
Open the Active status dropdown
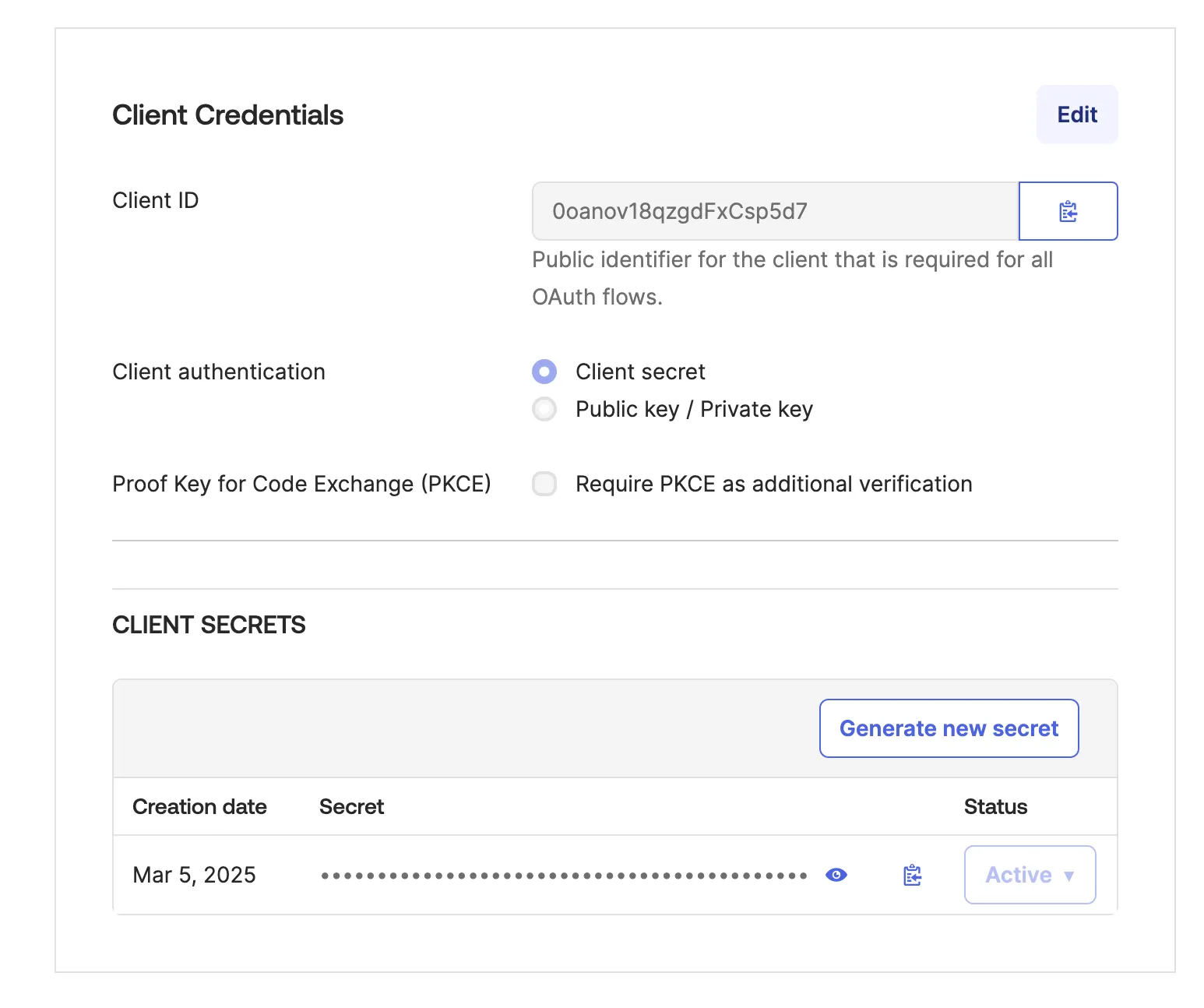pos(1029,875)
